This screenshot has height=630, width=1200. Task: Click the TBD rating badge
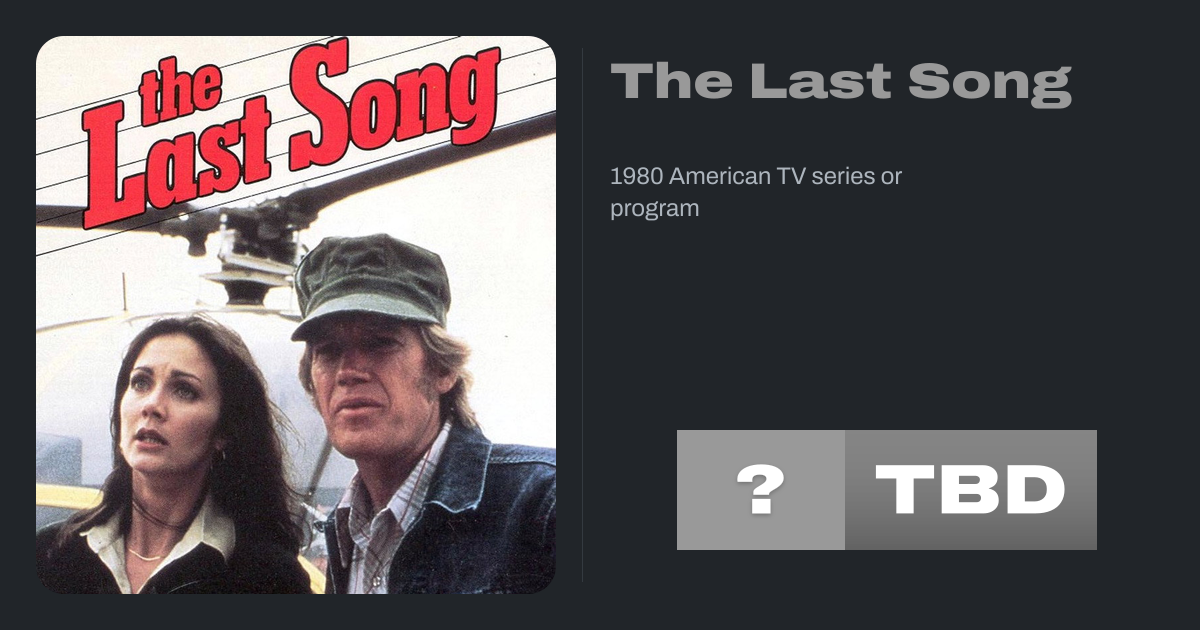970,490
